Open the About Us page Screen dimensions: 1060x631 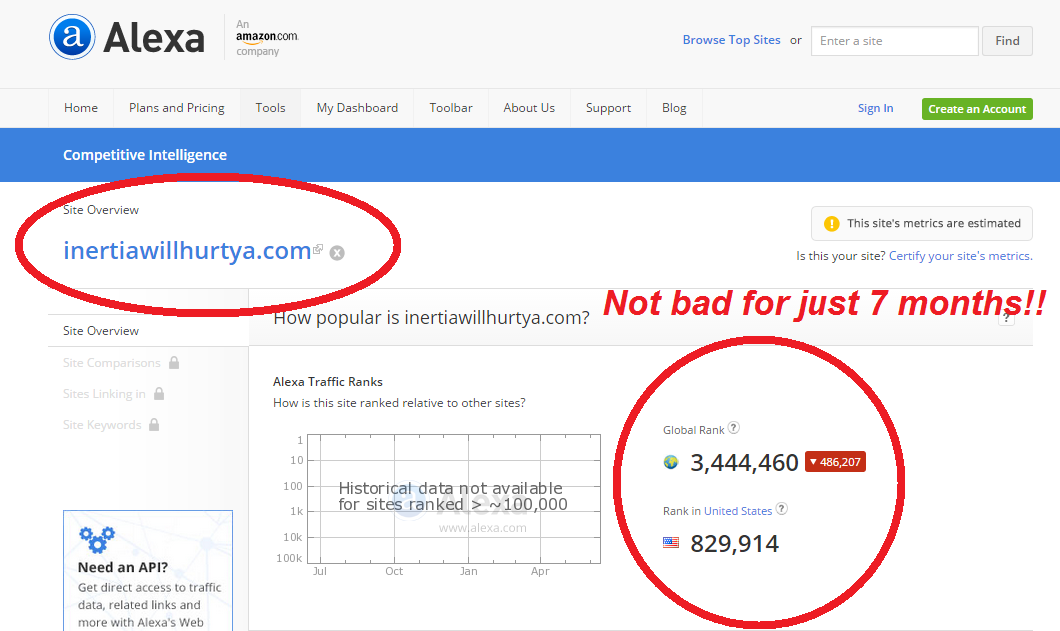tap(529, 108)
